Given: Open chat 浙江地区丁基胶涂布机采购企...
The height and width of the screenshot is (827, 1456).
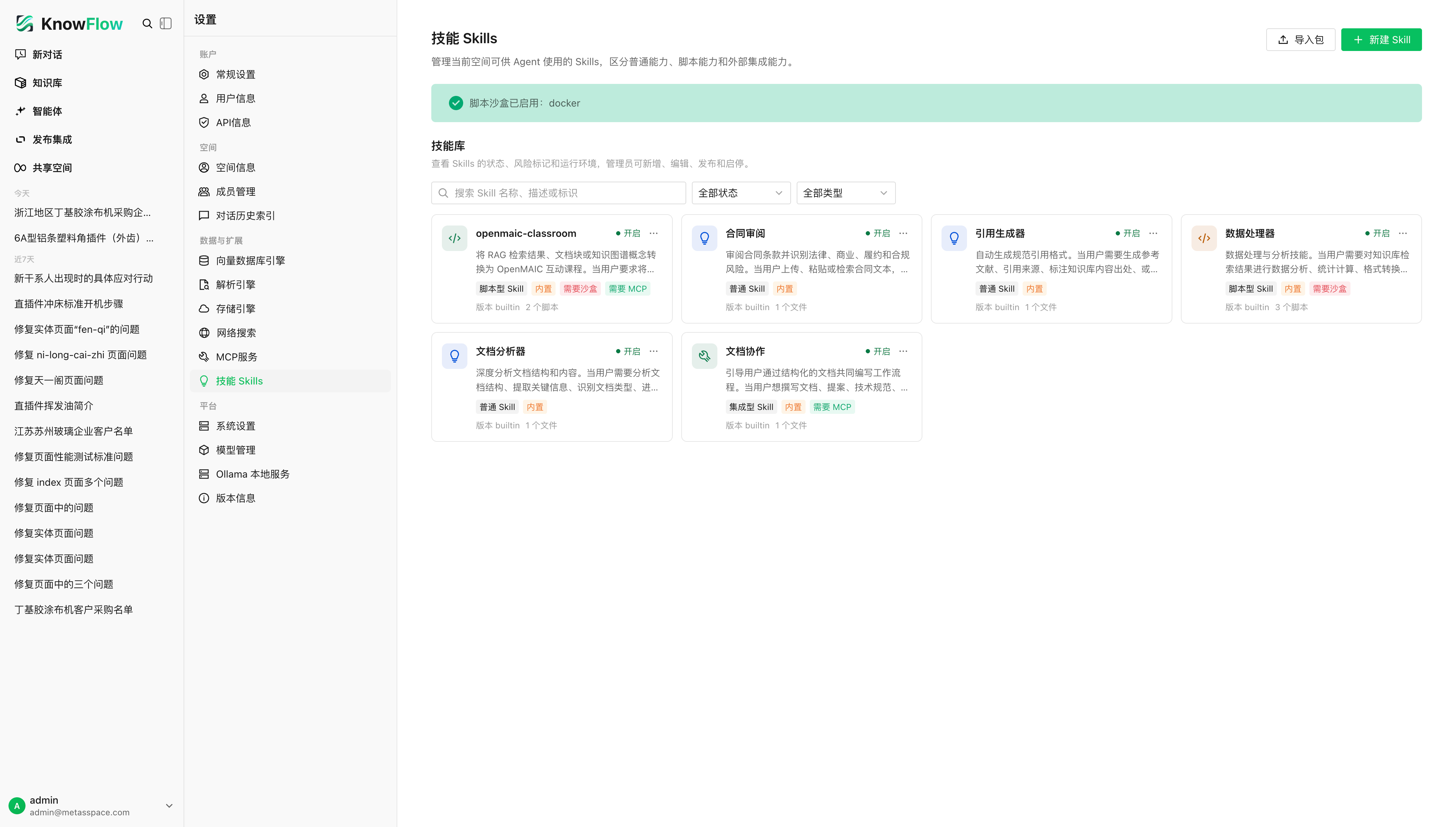Looking at the screenshot, I should (x=83, y=212).
